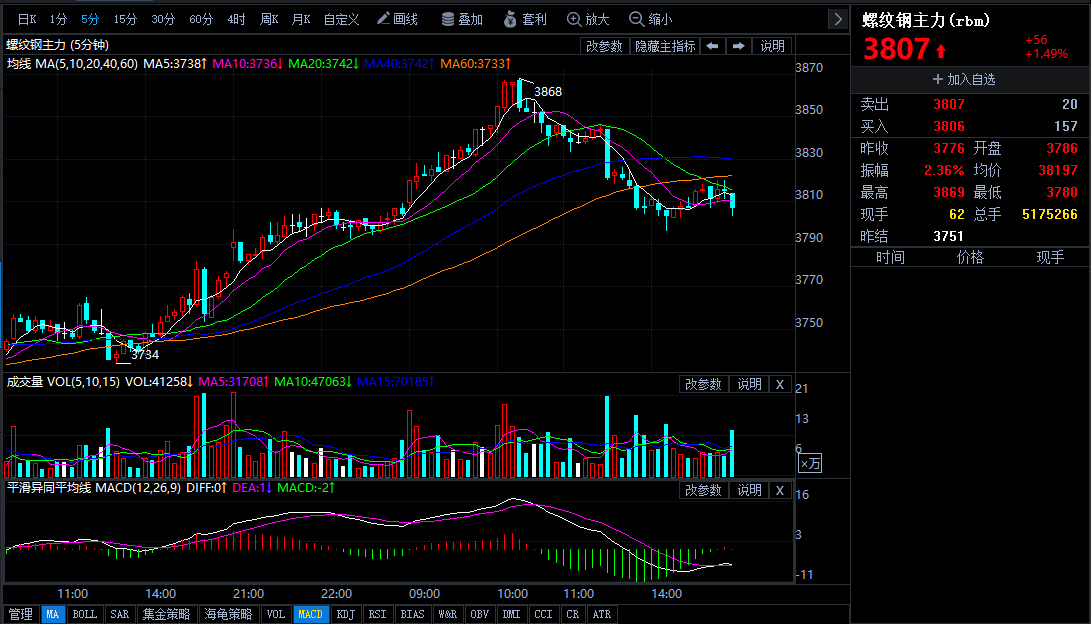The width and height of the screenshot is (1091, 624).
Task: Toggle 隐藏主指标 to hide main indicator
Action: coord(665,46)
